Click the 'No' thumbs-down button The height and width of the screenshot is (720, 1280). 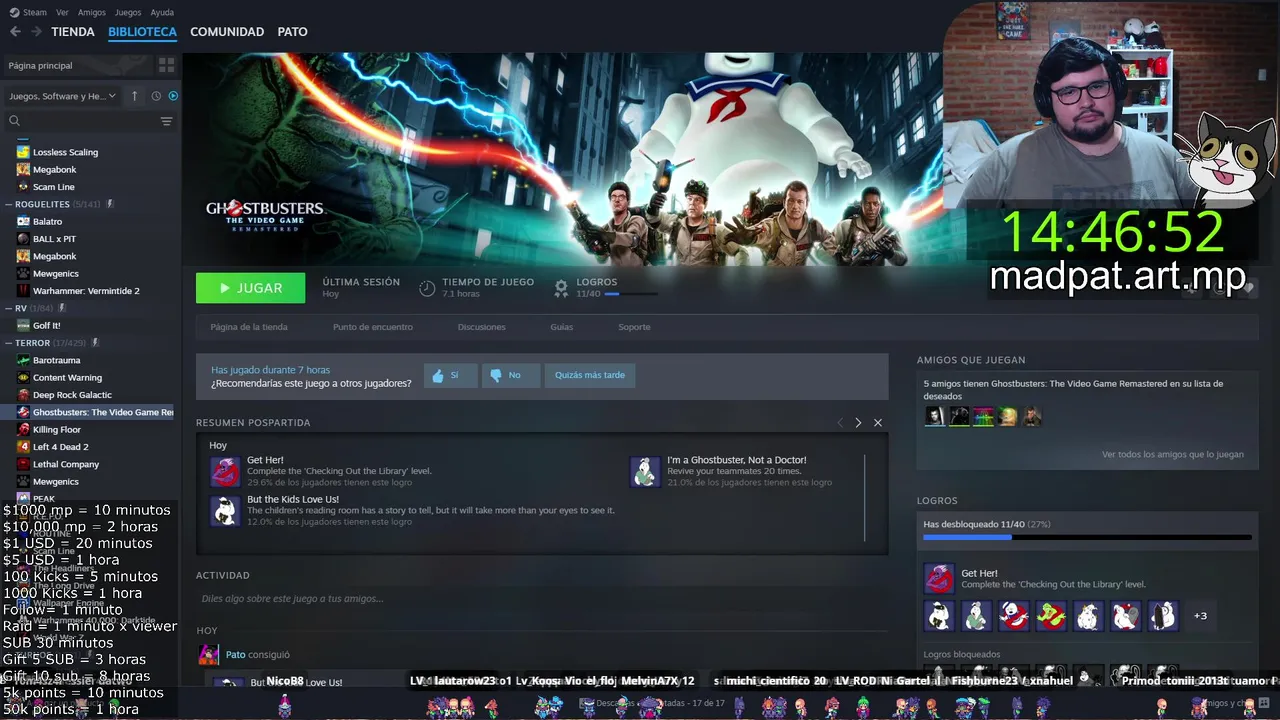[511, 375]
